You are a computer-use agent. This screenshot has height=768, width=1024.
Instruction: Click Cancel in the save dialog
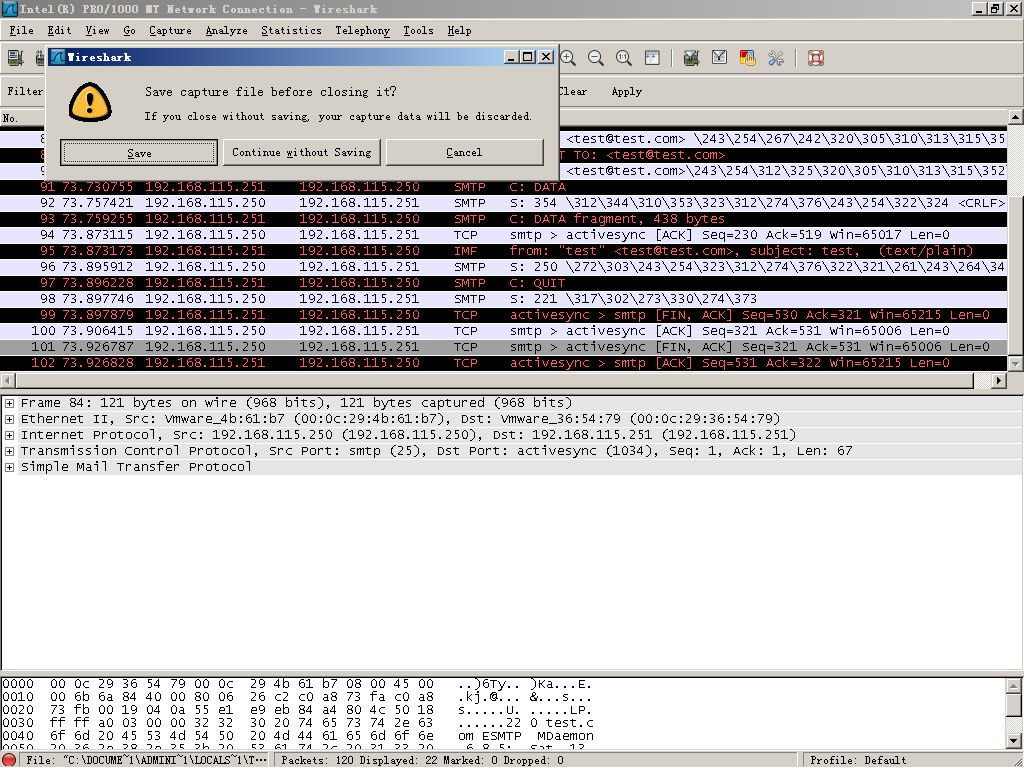coord(464,152)
